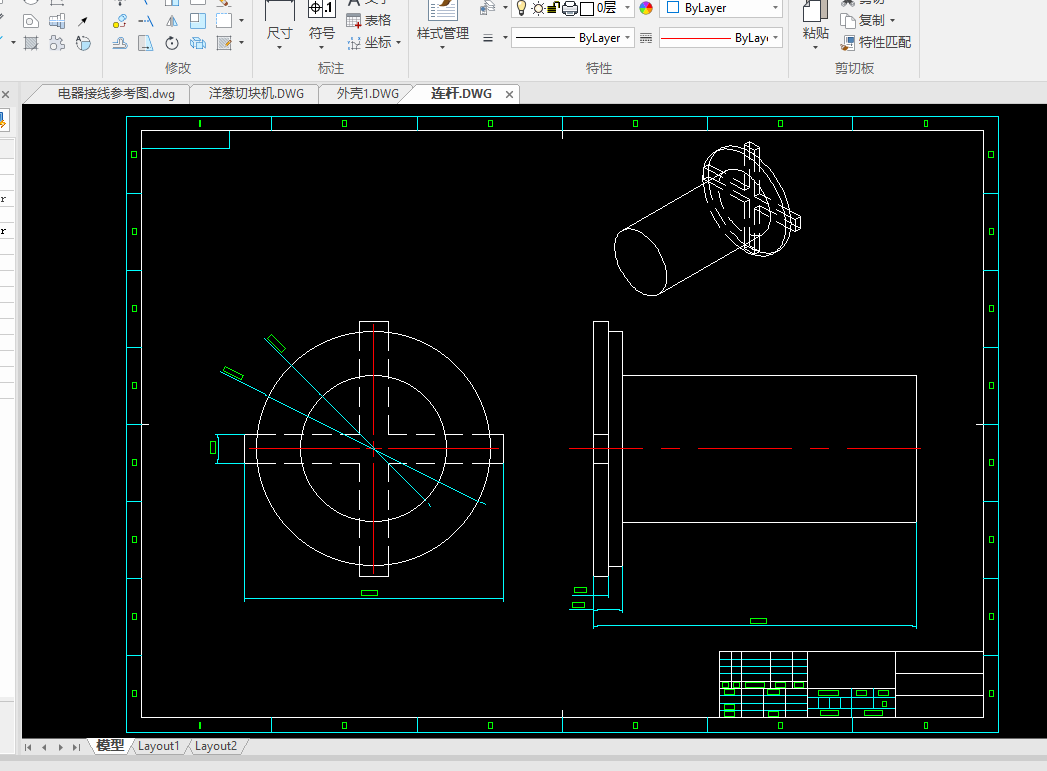
Task: Select the region boundary tool icon
Action: point(30,21)
